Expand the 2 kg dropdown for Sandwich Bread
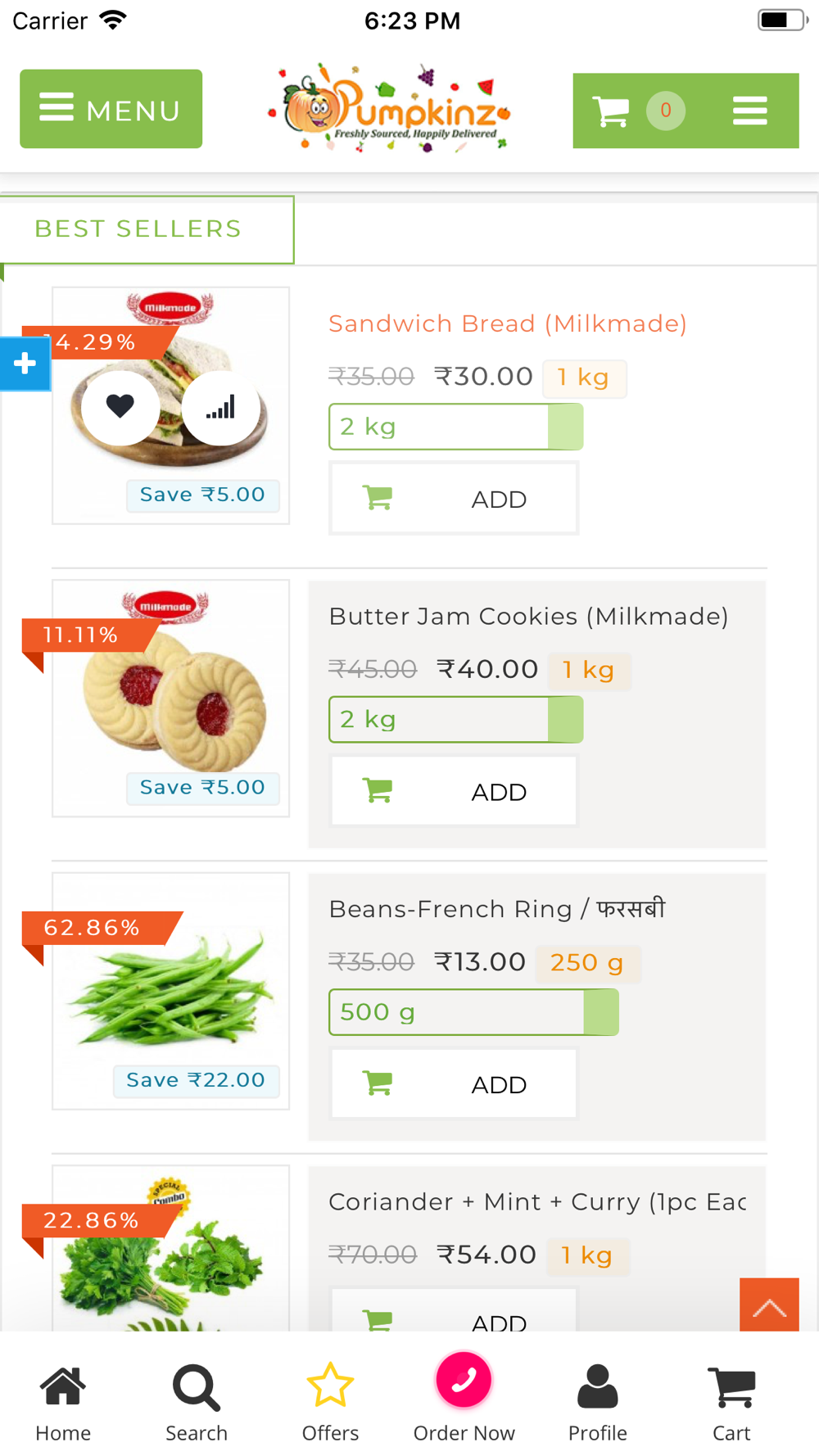819x1456 pixels. [x=456, y=427]
